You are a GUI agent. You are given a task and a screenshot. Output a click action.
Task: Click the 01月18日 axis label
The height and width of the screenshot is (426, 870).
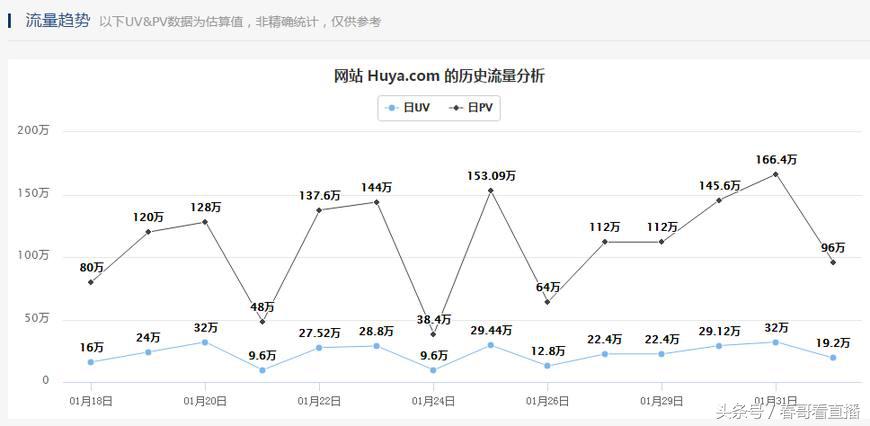coord(91,400)
